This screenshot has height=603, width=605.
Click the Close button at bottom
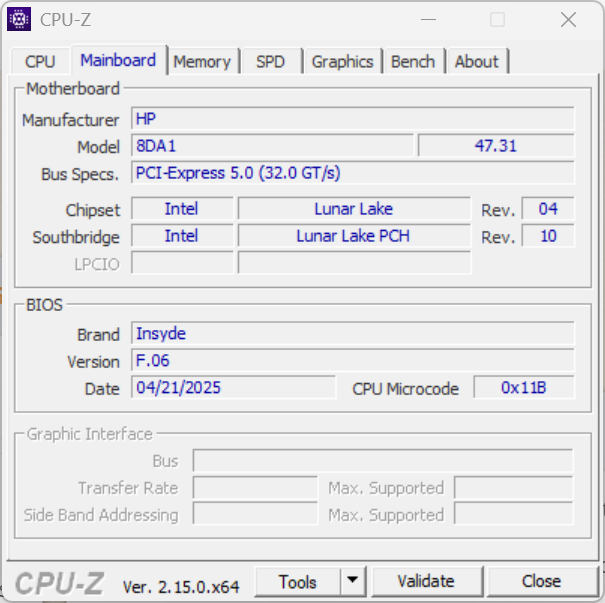click(x=542, y=581)
